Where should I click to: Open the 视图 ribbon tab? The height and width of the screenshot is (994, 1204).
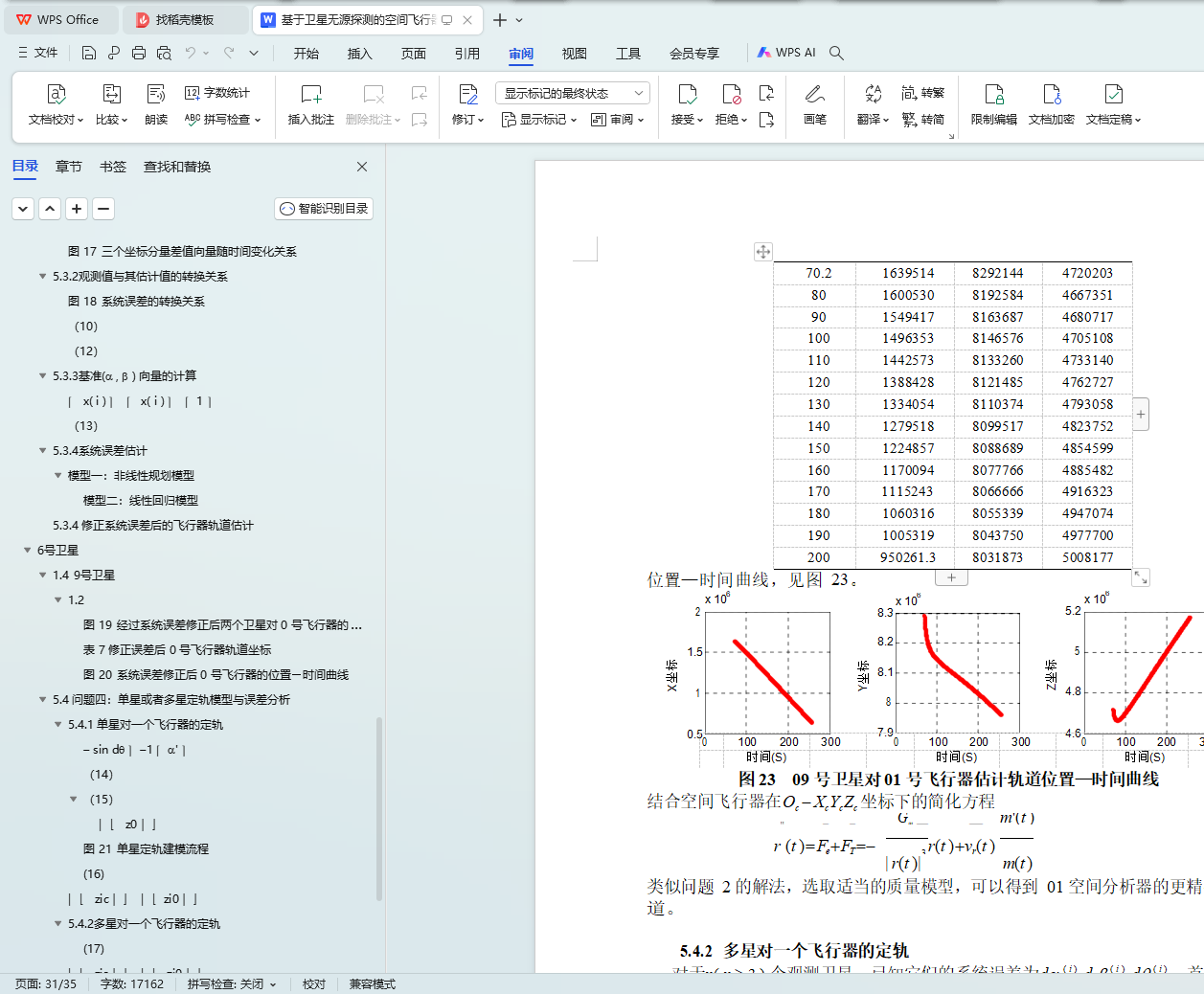click(575, 54)
